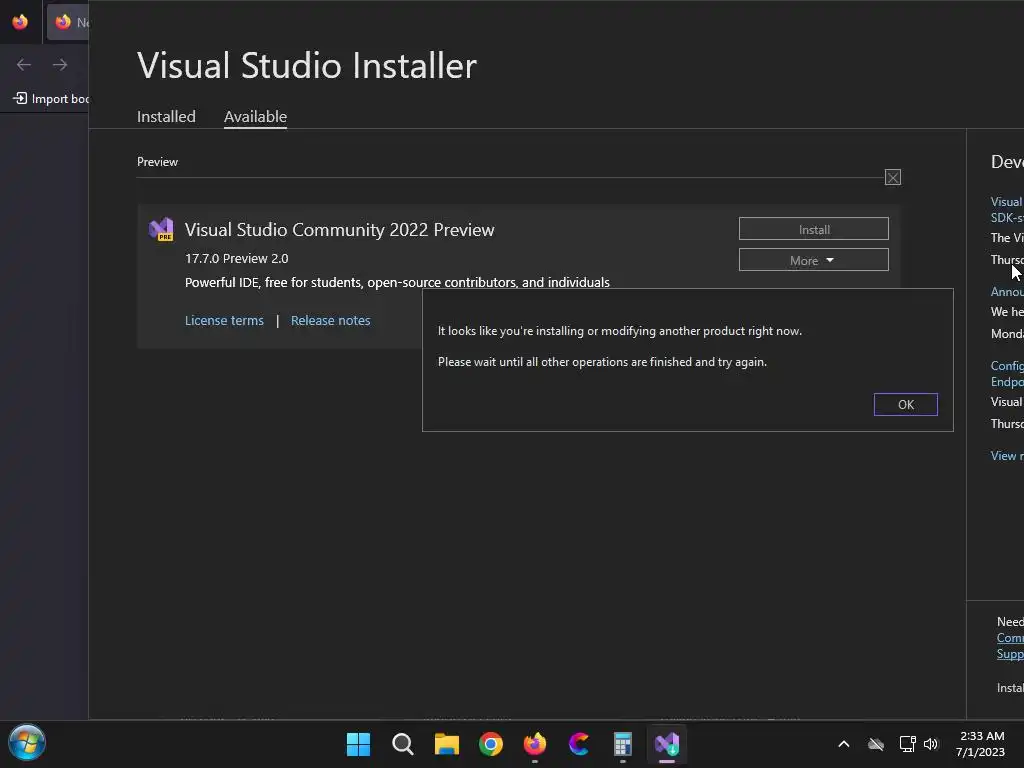Open the crescent-shaped app icon in the taskbar
Image resolution: width=1024 pixels, height=768 pixels.
click(x=579, y=744)
